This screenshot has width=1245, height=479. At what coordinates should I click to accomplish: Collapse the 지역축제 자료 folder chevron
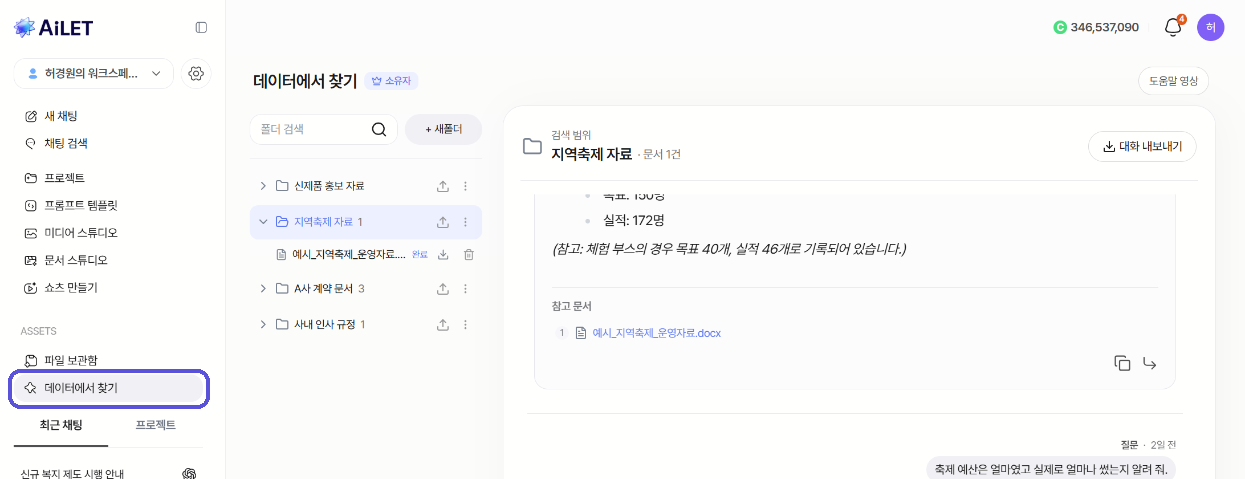(263, 222)
